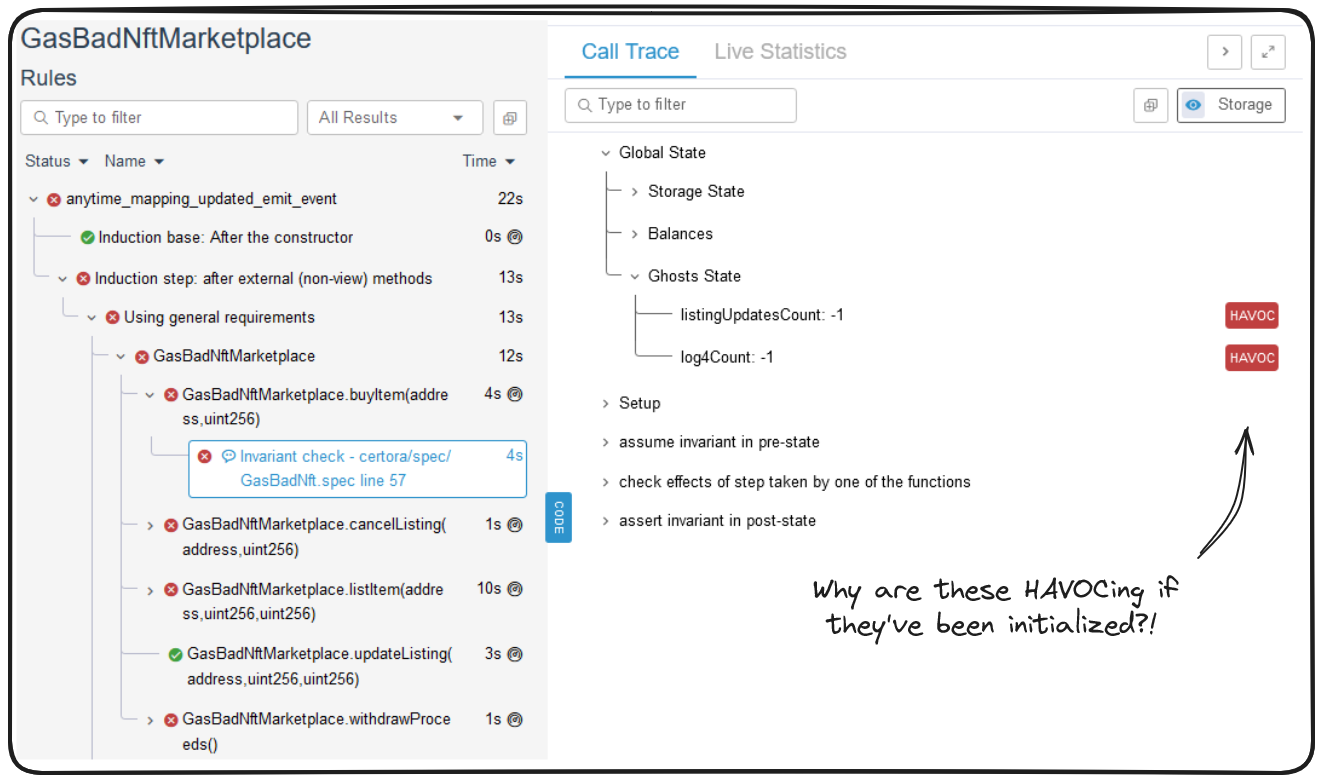Toggle the Time column sort
Screen dimensions: 1323x783
click(488, 161)
